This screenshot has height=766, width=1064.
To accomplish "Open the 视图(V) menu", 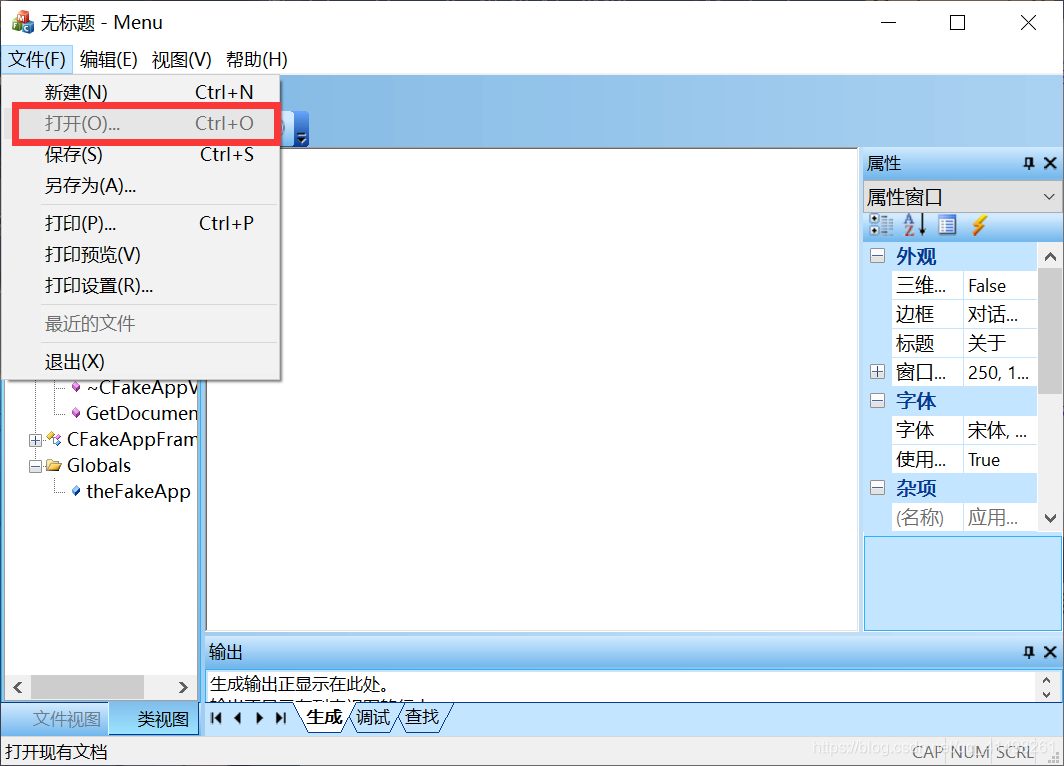I will tap(181, 60).
